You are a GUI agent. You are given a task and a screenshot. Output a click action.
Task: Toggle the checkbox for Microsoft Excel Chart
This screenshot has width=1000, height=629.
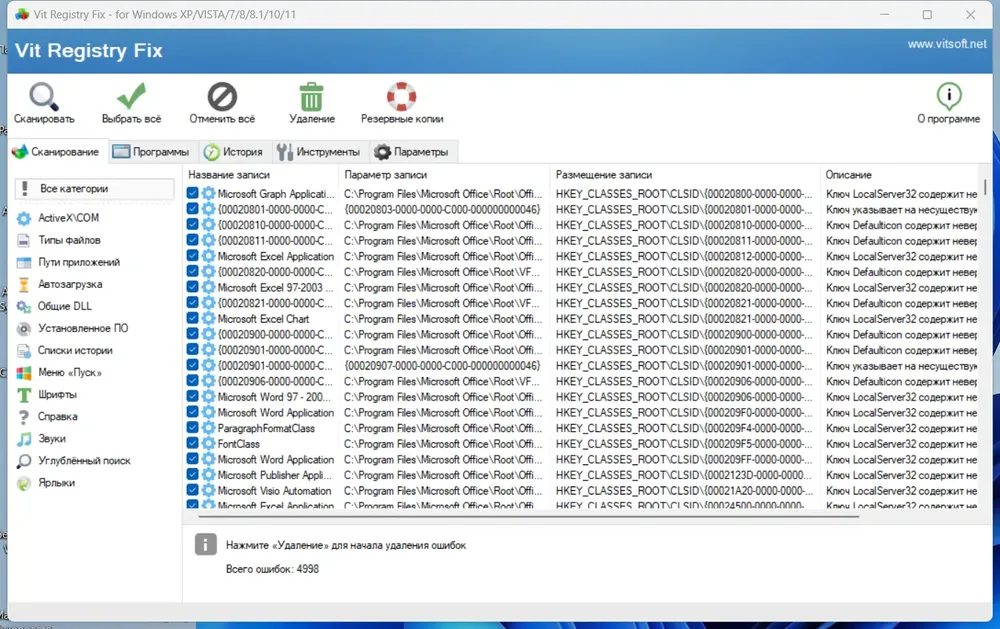coord(193,319)
